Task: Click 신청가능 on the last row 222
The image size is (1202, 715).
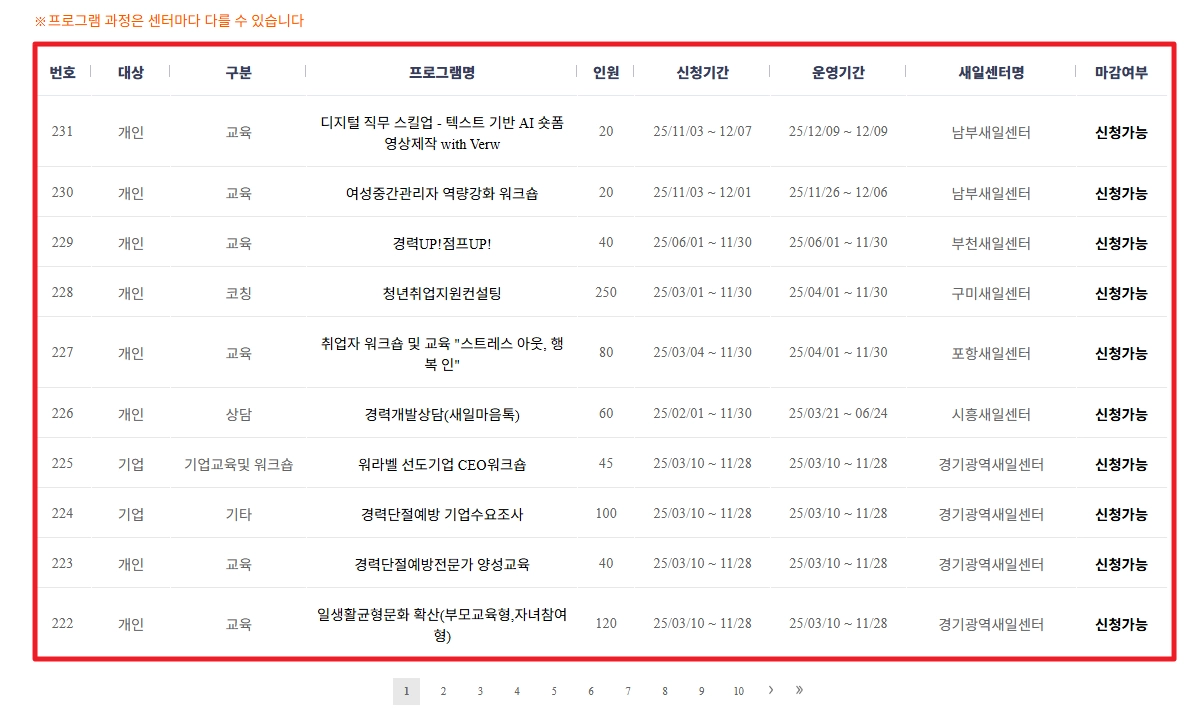Action: (1120, 623)
